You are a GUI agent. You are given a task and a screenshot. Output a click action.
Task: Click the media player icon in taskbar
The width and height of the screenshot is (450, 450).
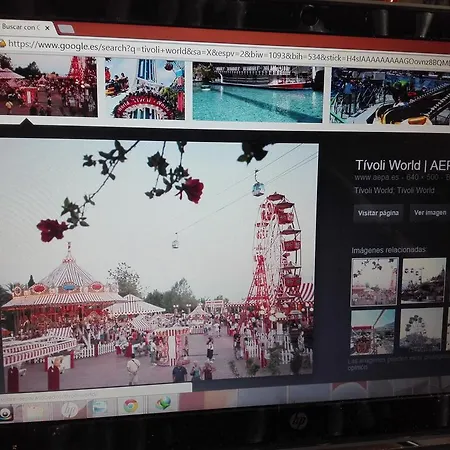[6, 414]
